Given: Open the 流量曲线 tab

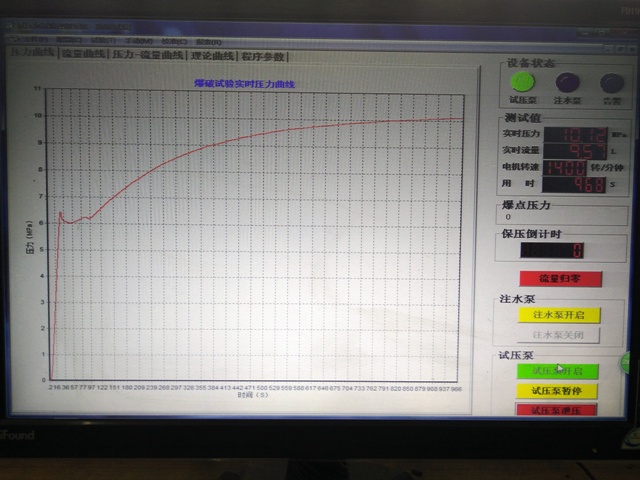Looking at the screenshot, I should [84, 55].
